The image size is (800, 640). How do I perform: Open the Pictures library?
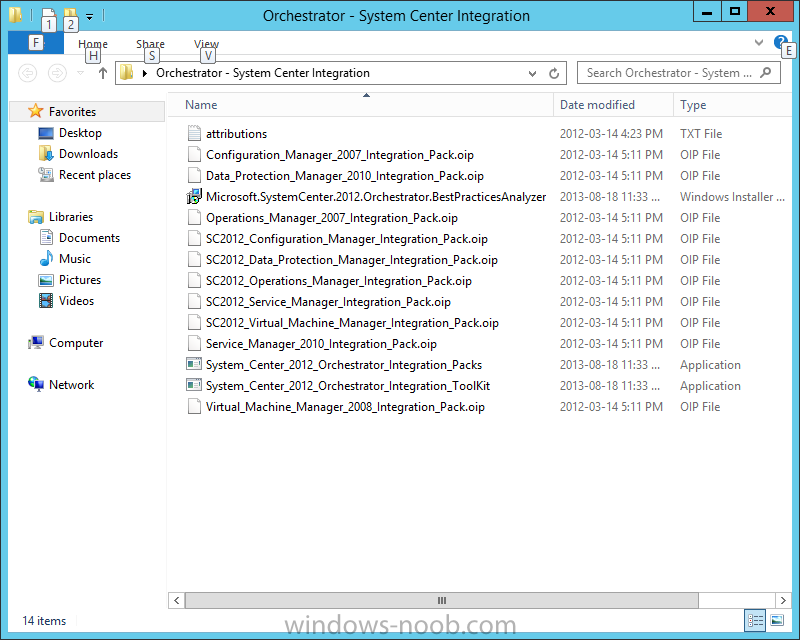(x=80, y=279)
